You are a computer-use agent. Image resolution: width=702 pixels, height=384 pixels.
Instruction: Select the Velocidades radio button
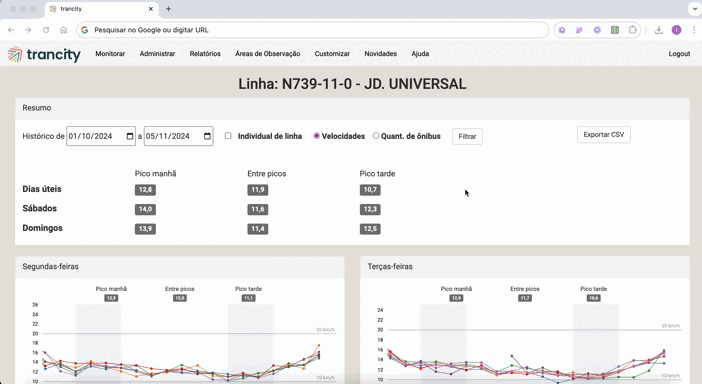(317, 136)
